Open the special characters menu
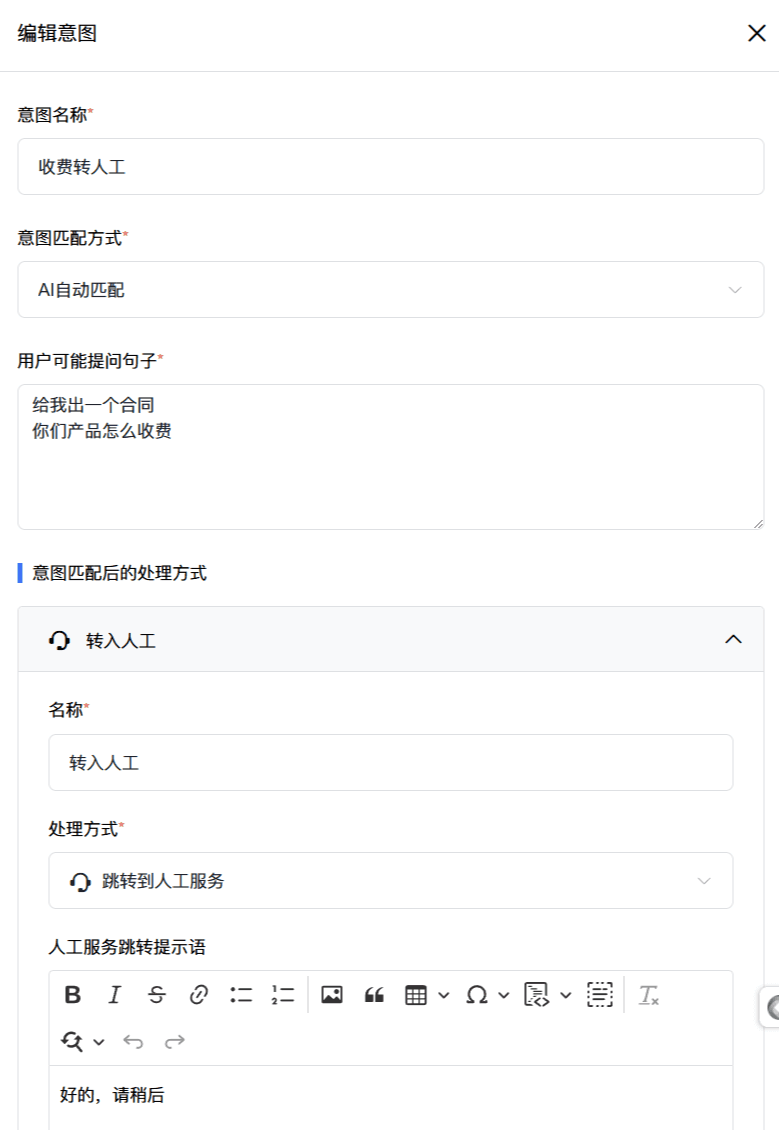The width and height of the screenshot is (779, 1130). click(x=487, y=995)
